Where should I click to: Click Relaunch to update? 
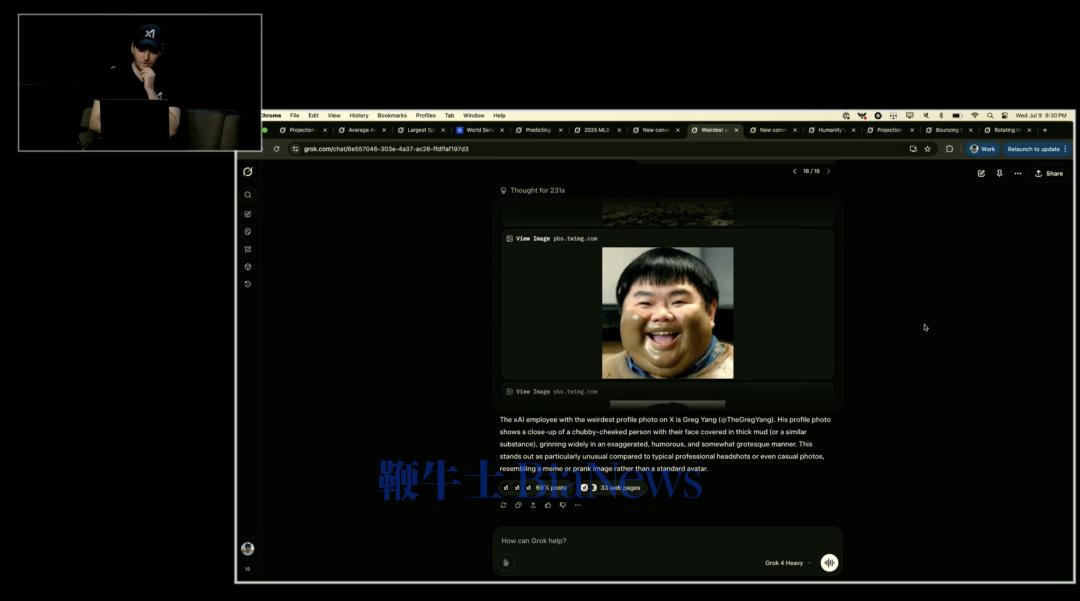[1036, 149]
